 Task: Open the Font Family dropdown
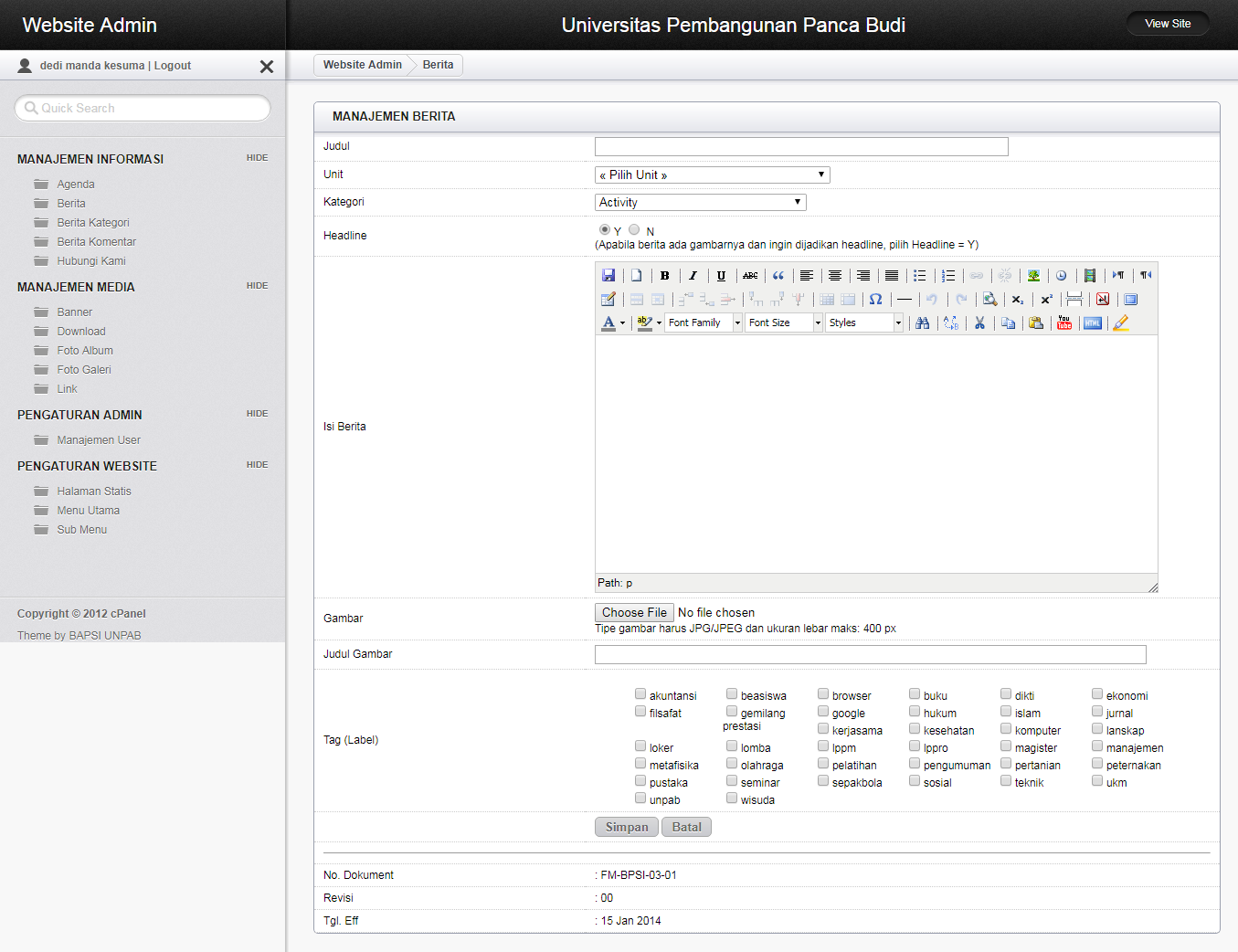point(703,323)
